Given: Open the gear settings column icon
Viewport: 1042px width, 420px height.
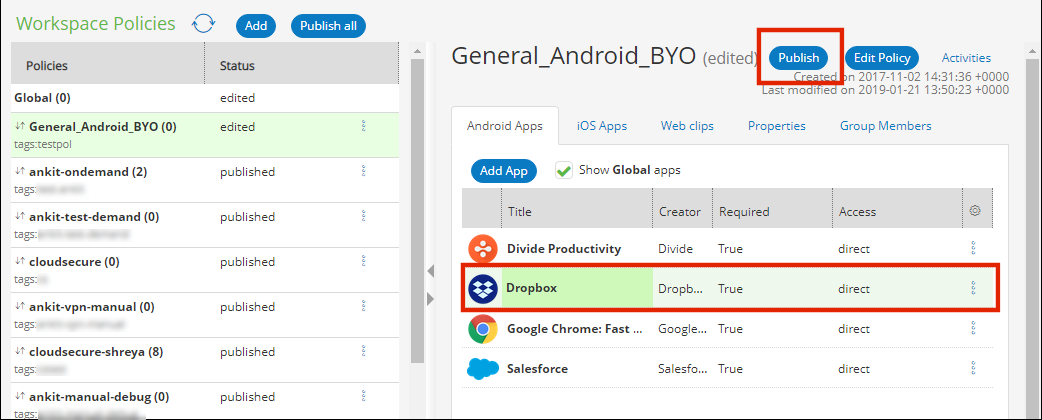Looking at the screenshot, I should tap(976, 211).
